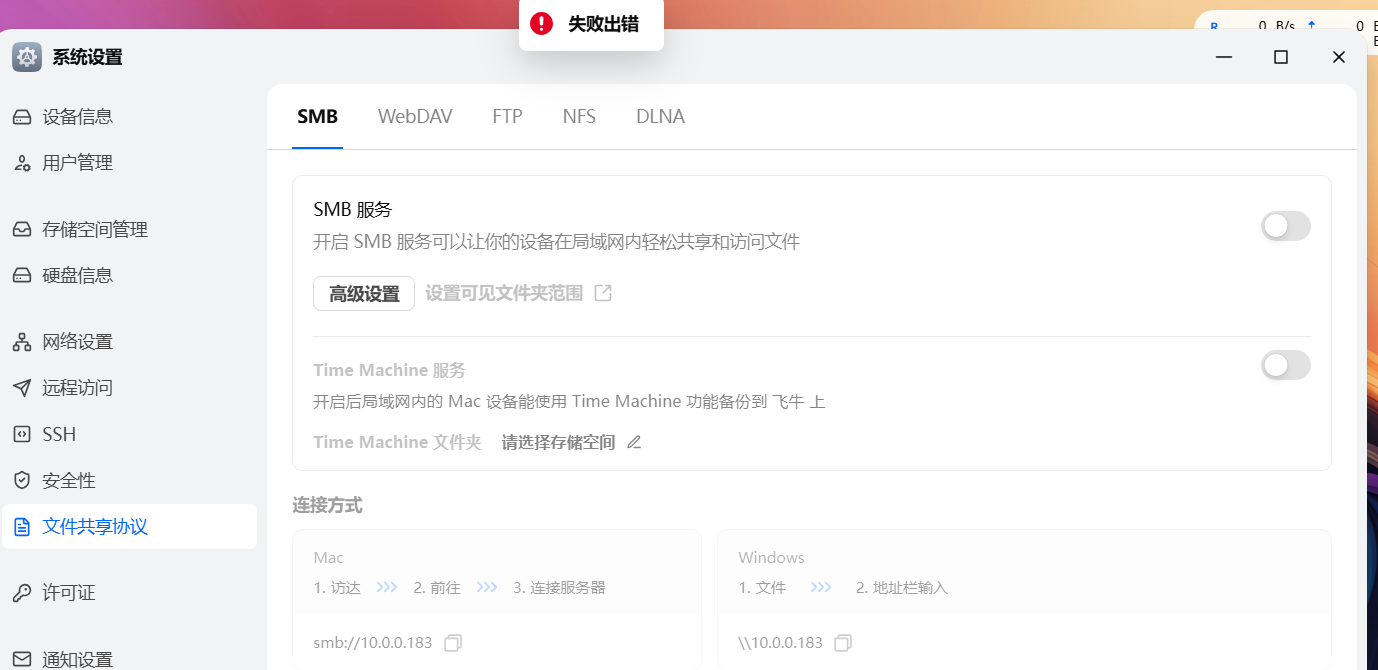Click the 安全性 shield icon

pos(22,480)
